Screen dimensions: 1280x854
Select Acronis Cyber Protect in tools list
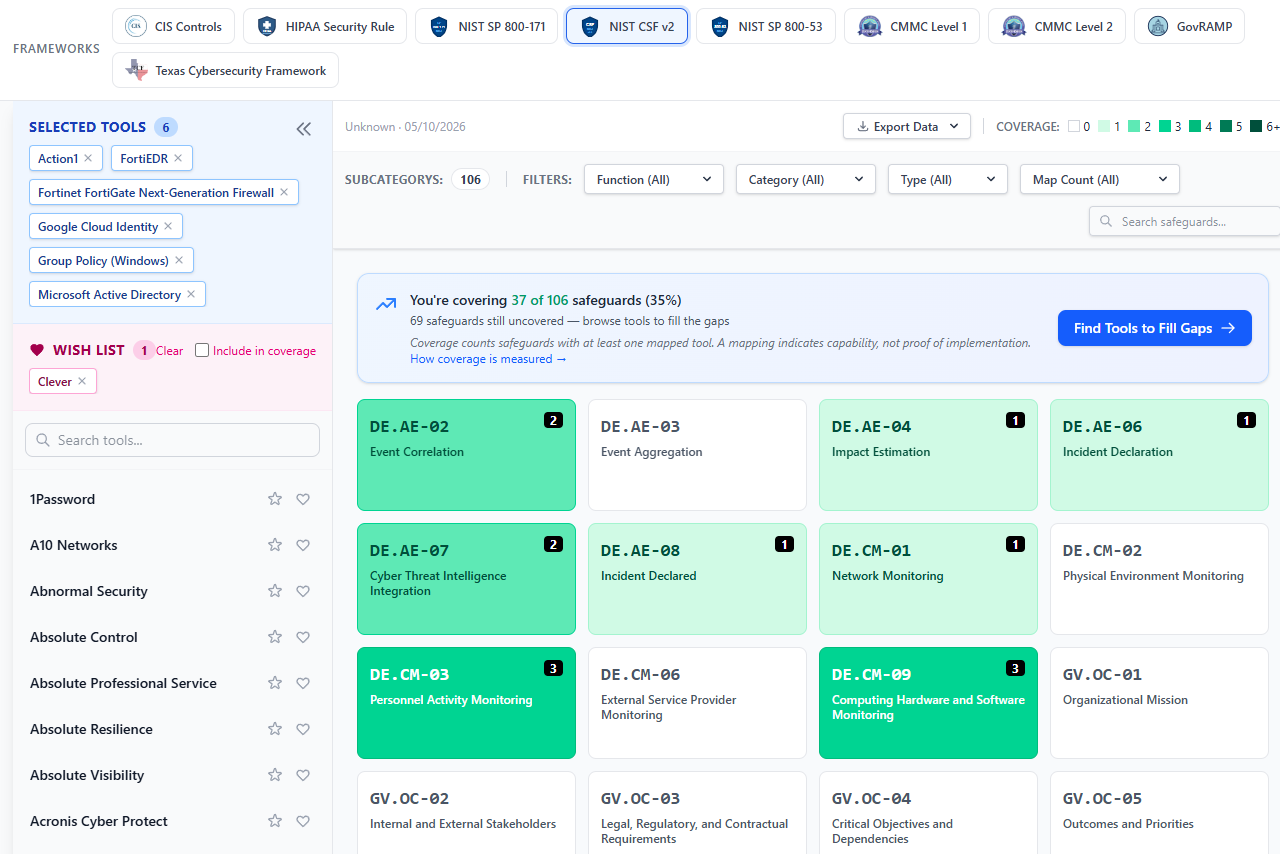click(99, 821)
